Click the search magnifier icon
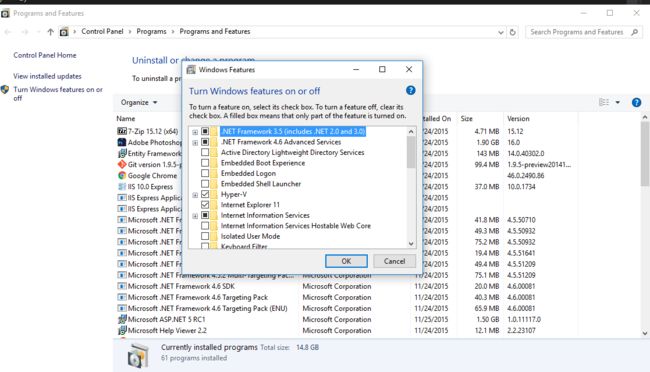This screenshot has height=372, width=650. (635, 32)
